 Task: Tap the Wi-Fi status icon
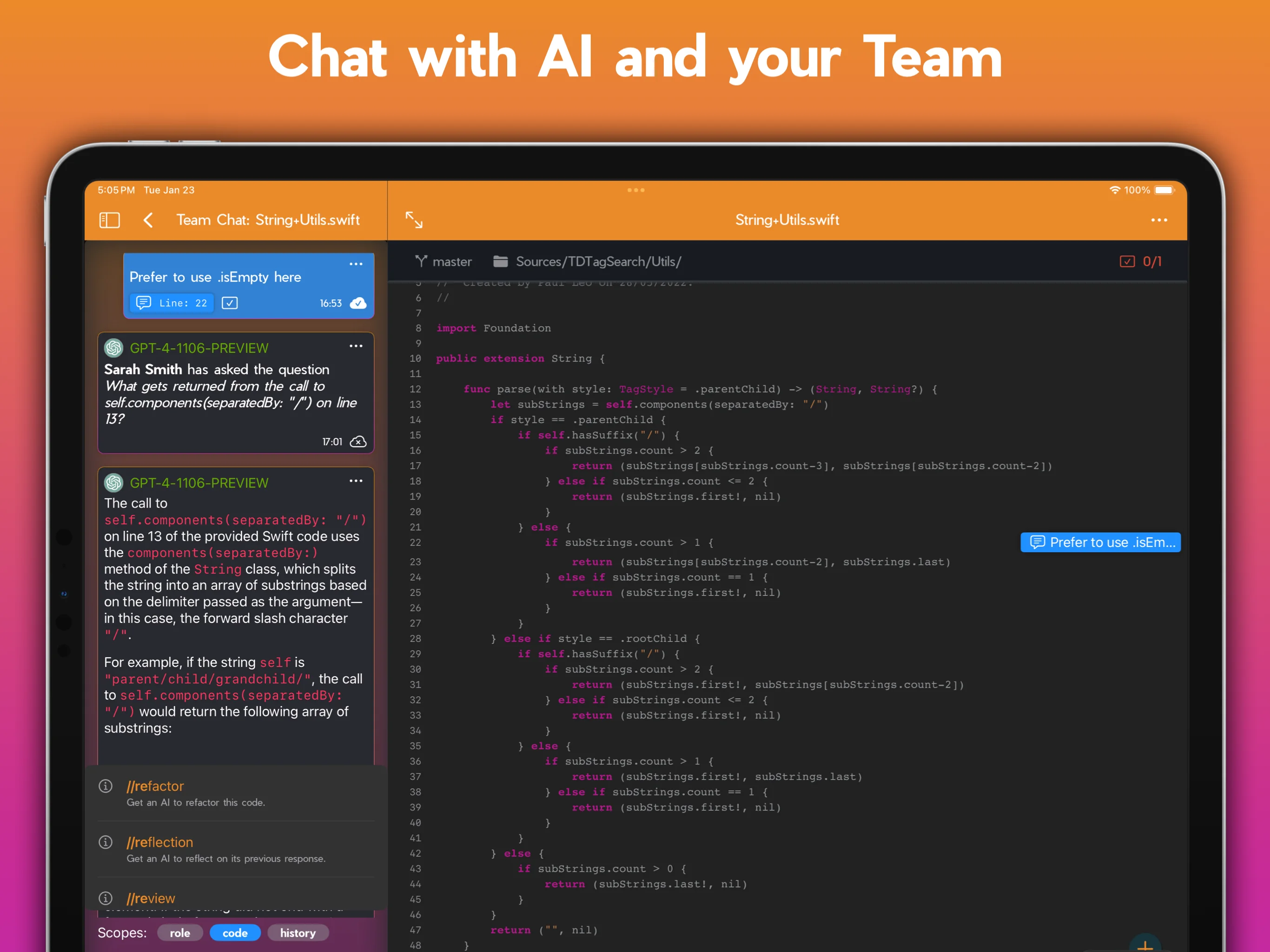(x=1114, y=190)
